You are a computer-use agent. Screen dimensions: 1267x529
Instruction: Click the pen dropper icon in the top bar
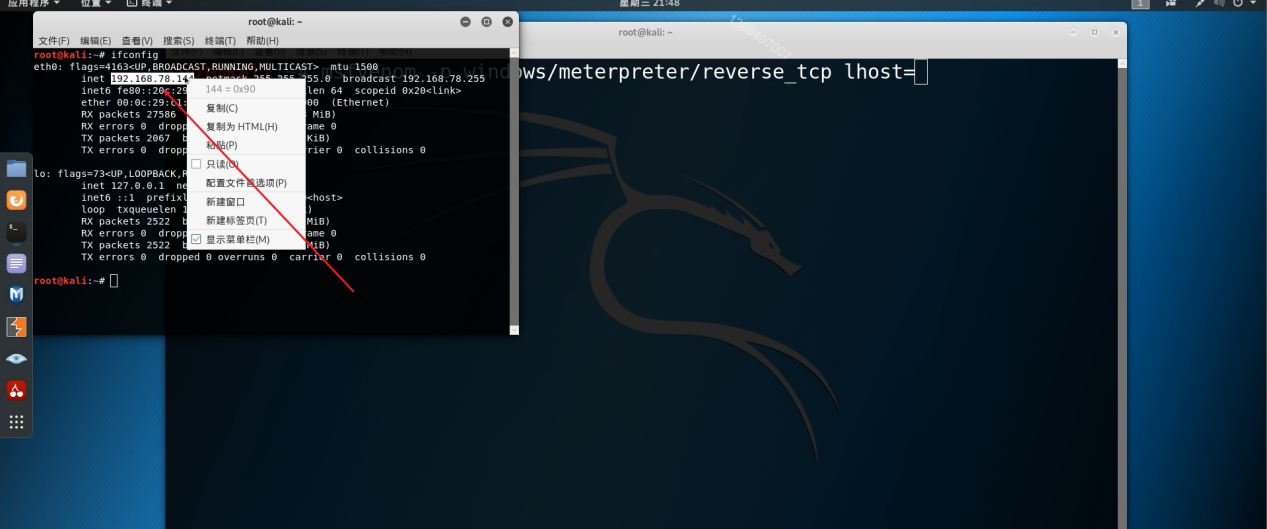1199,4
